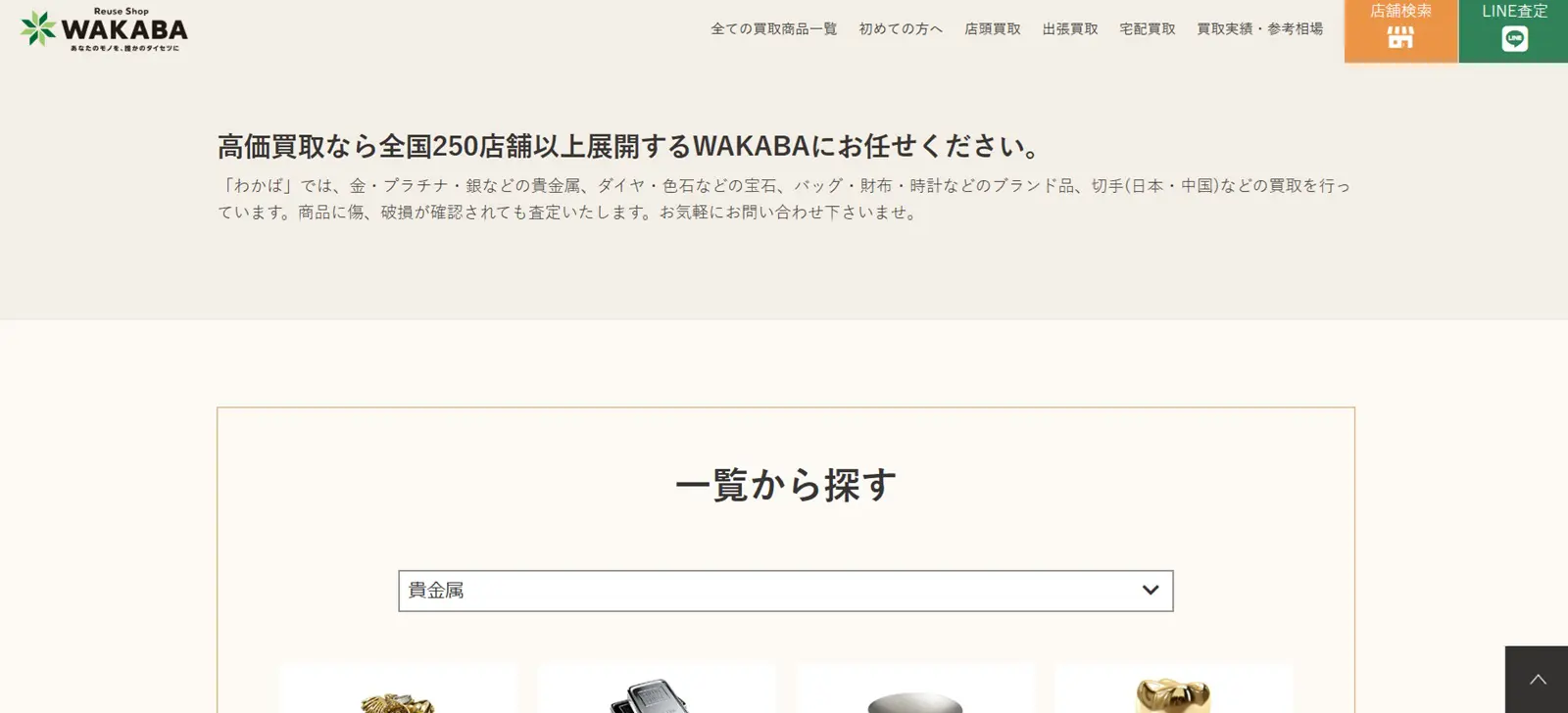
Task: Click the back-to-top arrow button
Action: pyautogui.click(x=1537, y=680)
